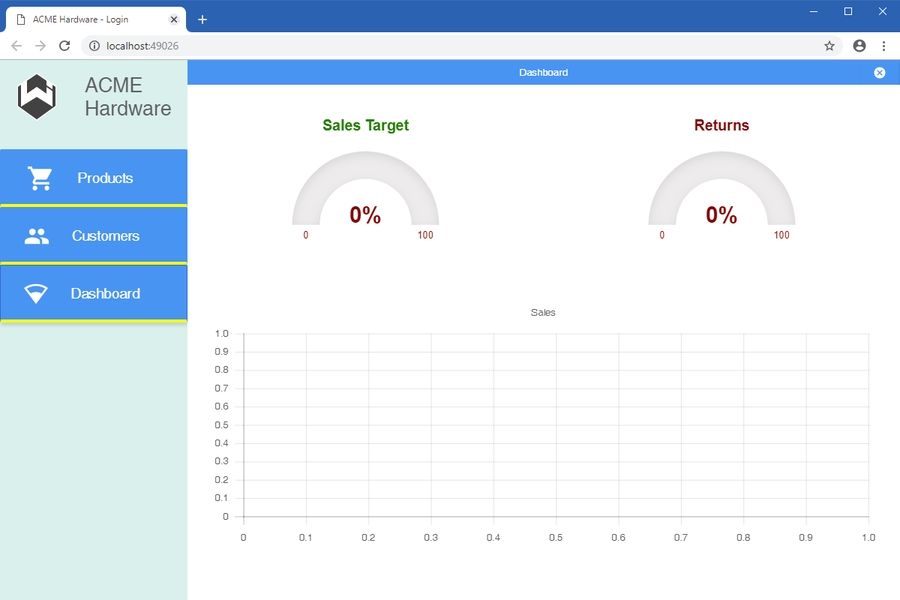This screenshot has height=600, width=900.
Task: Open a new browser tab
Action: point(202,19)
